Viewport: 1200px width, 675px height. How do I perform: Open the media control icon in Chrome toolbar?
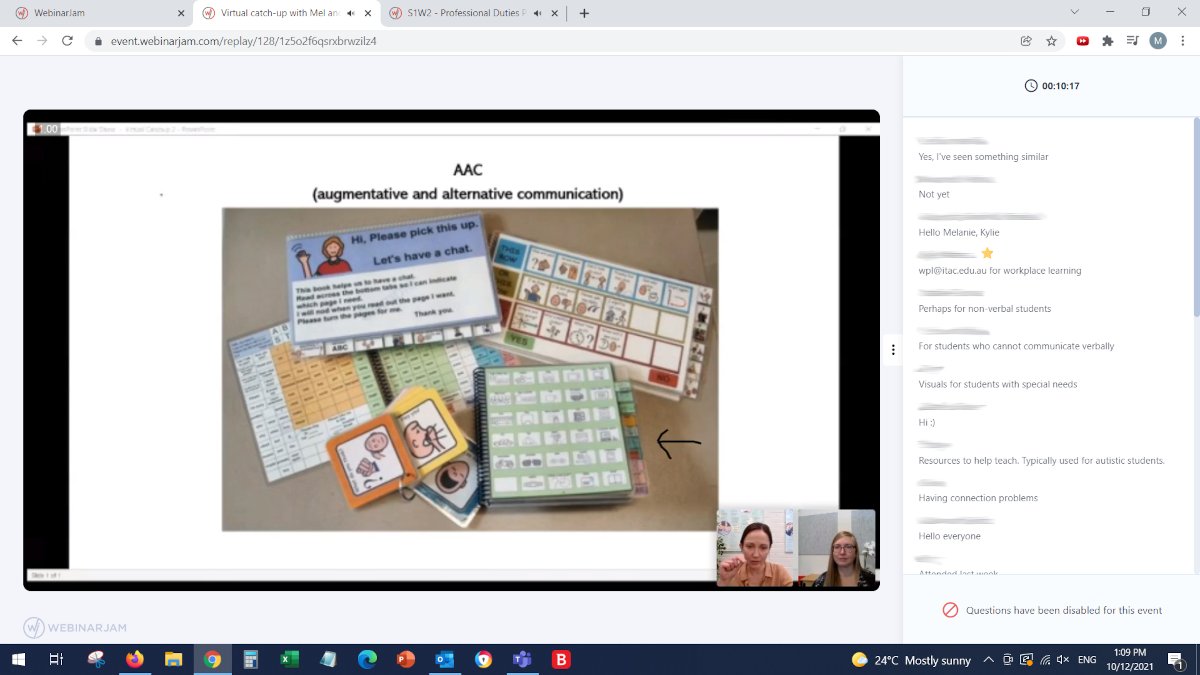point(1132,41)
